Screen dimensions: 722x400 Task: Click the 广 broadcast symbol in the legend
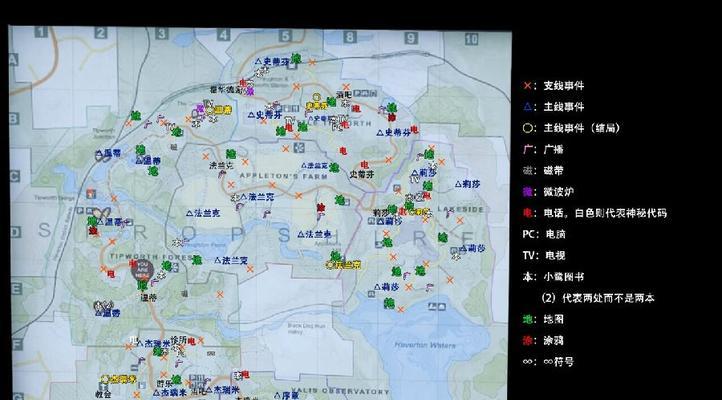point(527,150)
